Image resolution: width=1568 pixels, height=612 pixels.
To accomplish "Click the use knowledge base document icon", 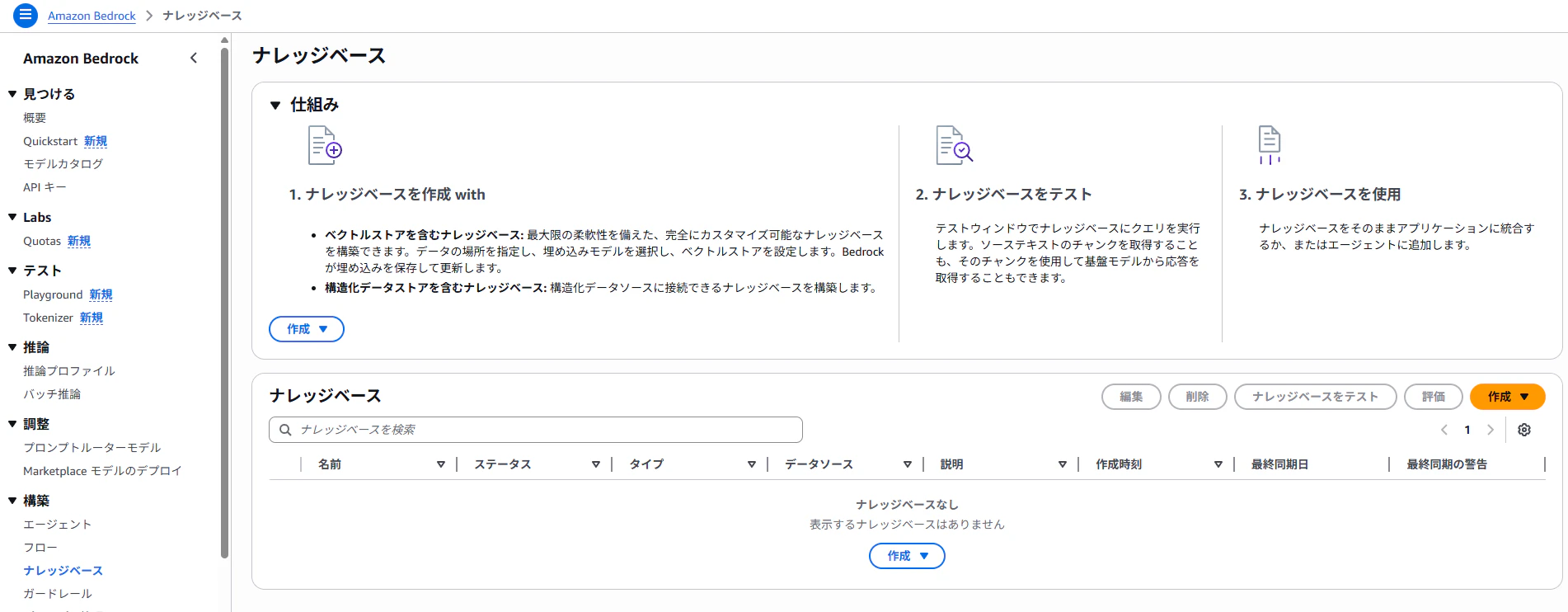I will [x=1270, y=145].
